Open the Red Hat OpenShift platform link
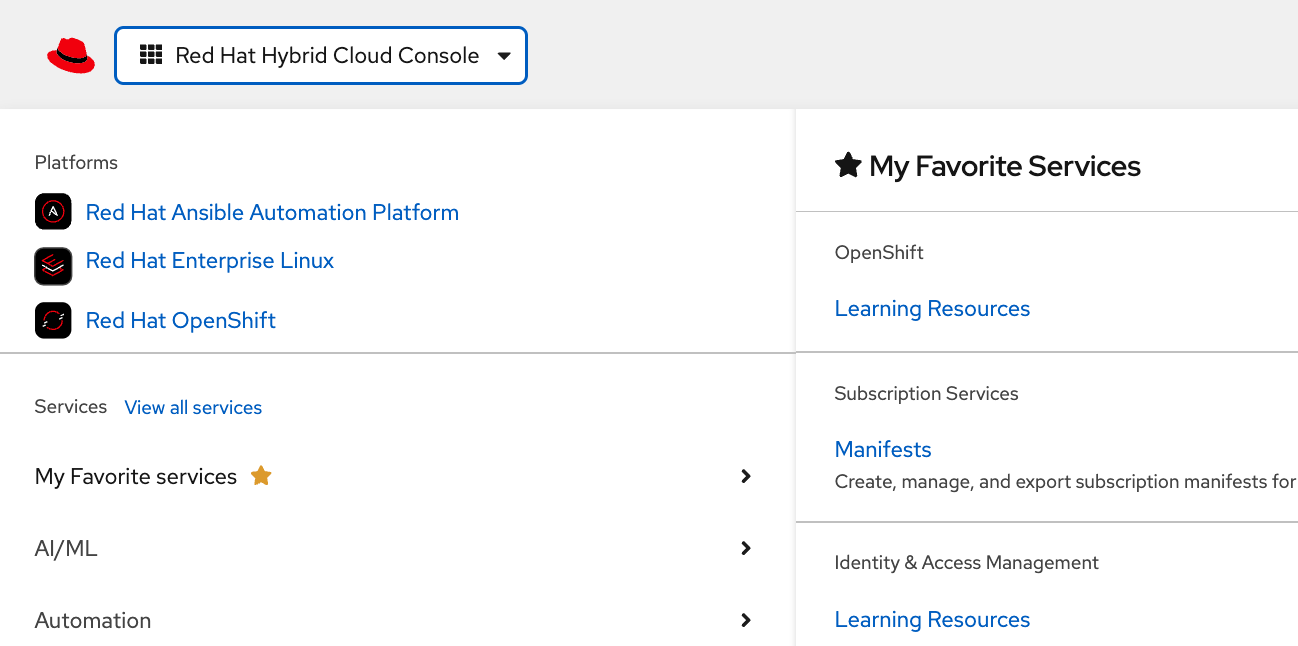 tap(181, 320)
